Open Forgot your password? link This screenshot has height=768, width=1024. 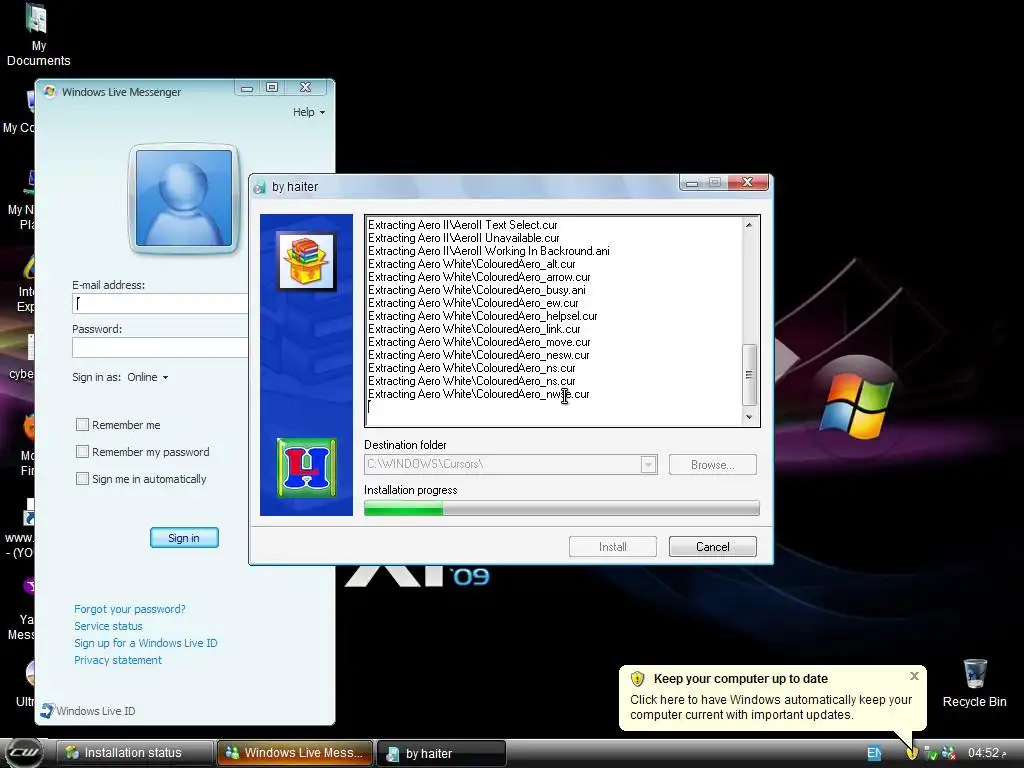tap(129, 609)
